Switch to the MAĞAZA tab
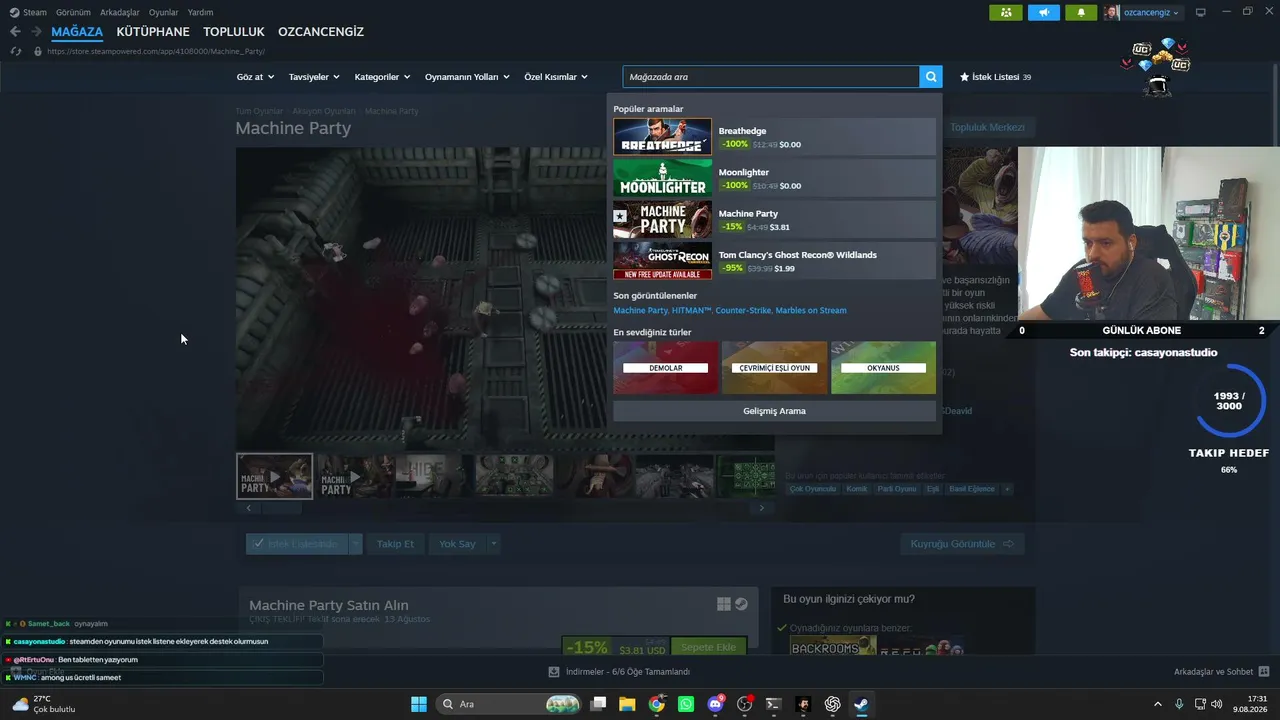This screenshot has width=1280, height=720. point(77,32)
